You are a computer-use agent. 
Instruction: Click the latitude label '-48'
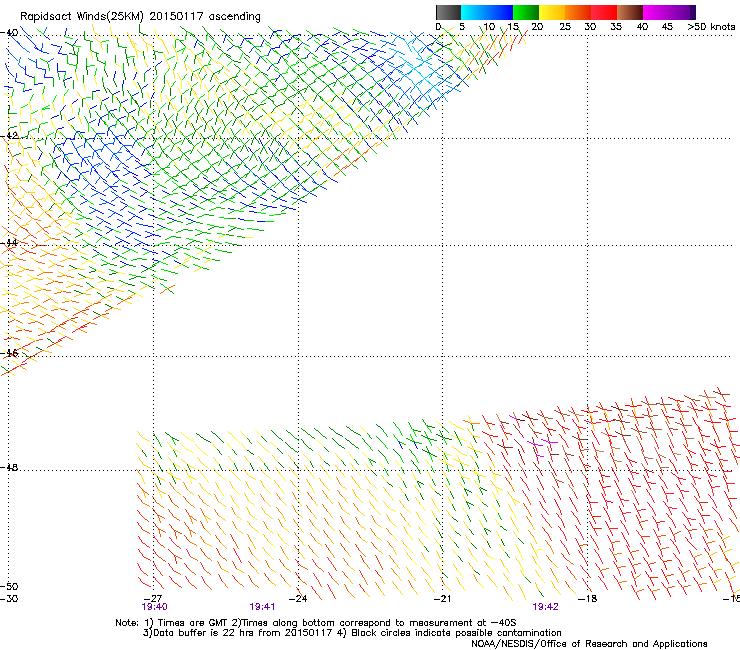click(10, 467)
